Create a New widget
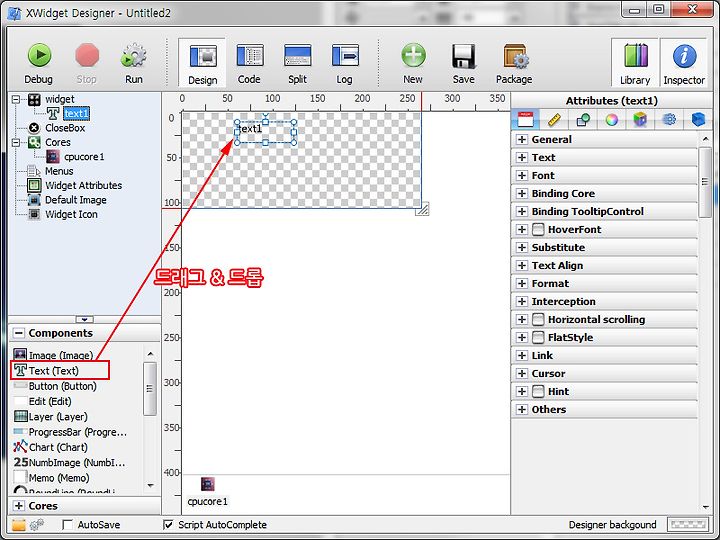Viewport: 720px width, 540px height. click(413, 63)
